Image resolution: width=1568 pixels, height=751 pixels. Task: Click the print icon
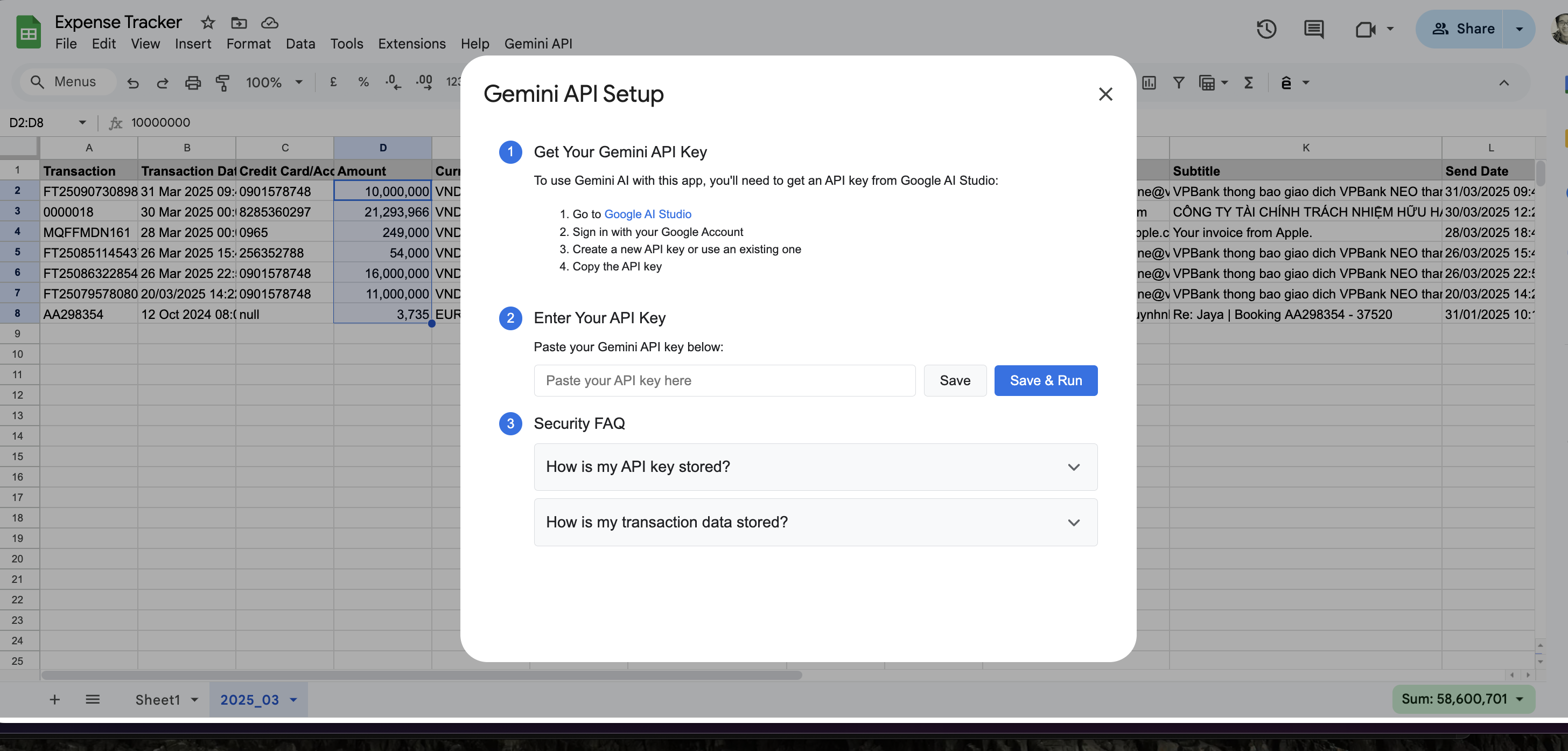(193, 82)
